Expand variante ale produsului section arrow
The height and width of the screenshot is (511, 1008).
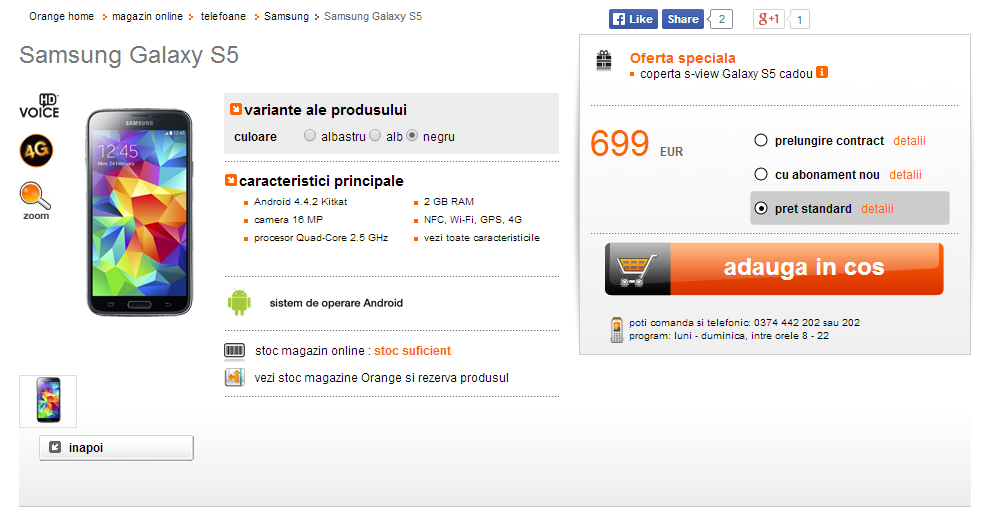[236, 109]
